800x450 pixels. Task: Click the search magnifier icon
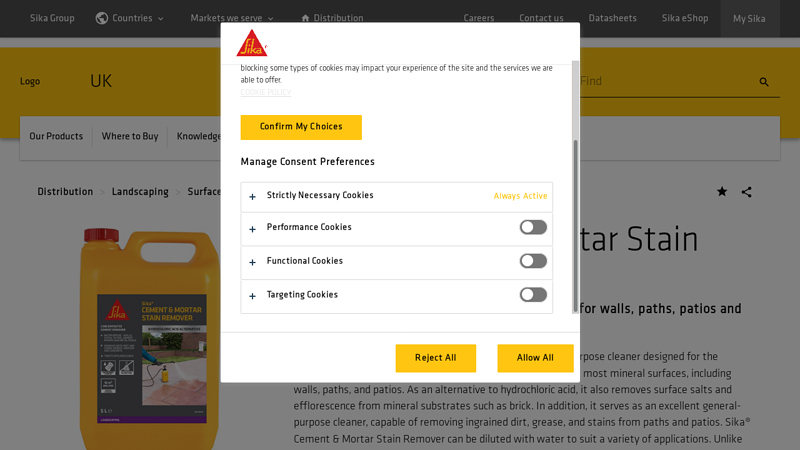tap(764, 82)
